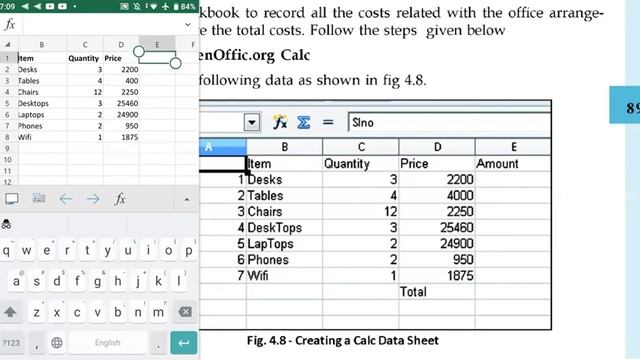Expand the toolbar using the small up triangle
Viewport: 640px width, 360px height.
pyautogui.click(x=187, y=200)
